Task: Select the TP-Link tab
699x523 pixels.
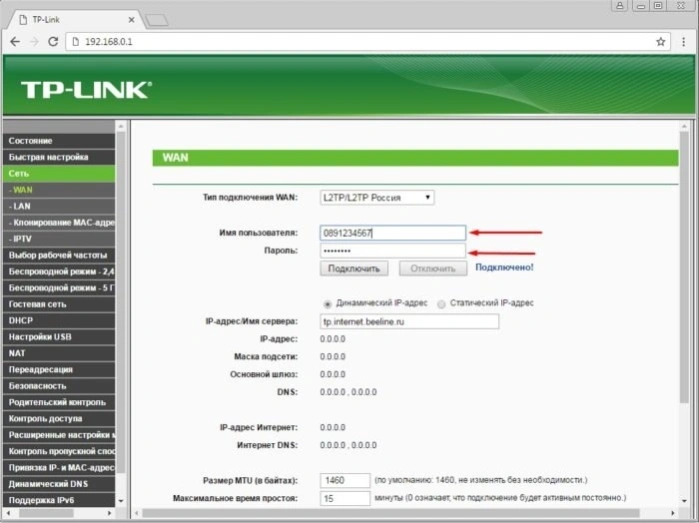Action: tap(76, 20)
